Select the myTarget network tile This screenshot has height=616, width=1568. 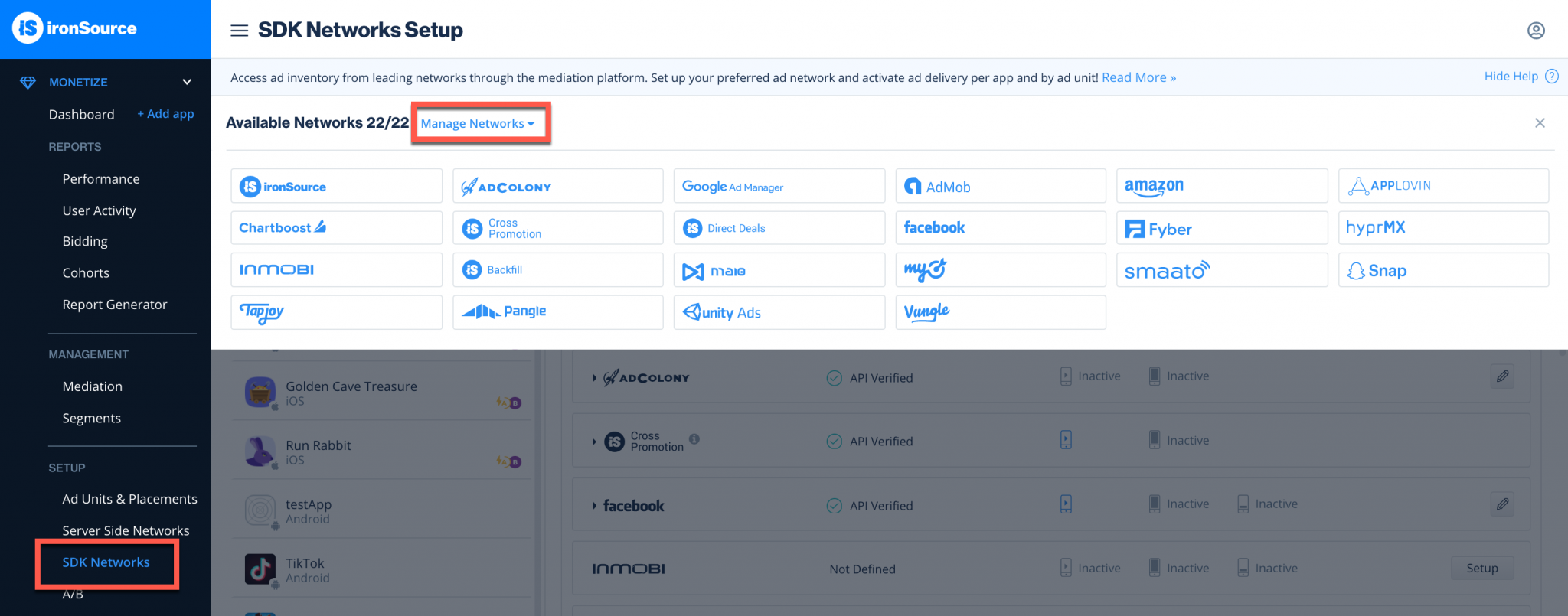[1001, 270]
